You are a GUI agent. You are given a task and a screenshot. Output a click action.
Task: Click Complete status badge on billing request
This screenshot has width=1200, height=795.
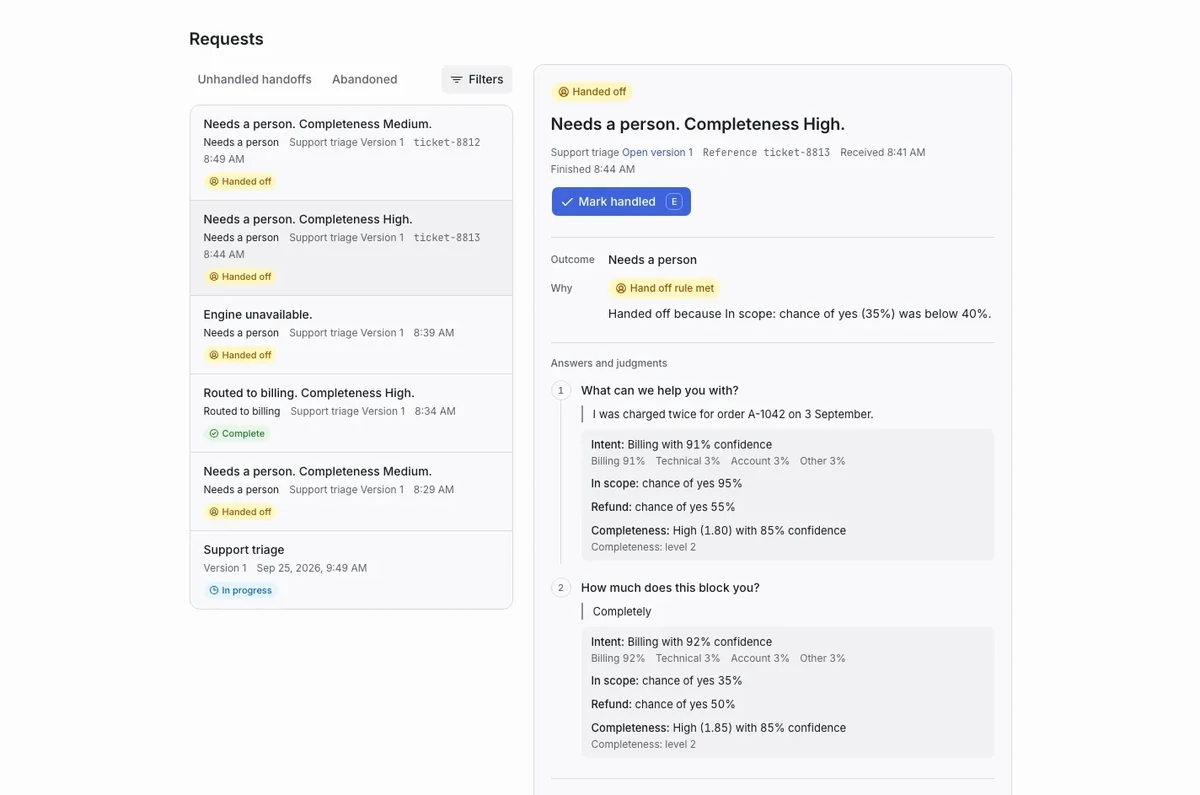click(x=237, y=434)
